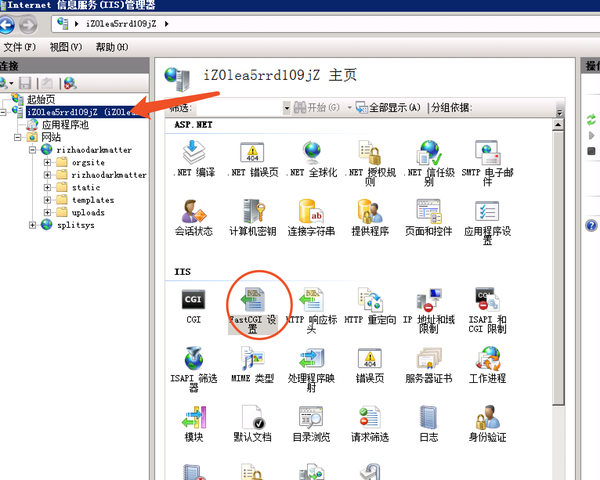
Task: Click the Forward navigation arrow
Action: point(28,25)
